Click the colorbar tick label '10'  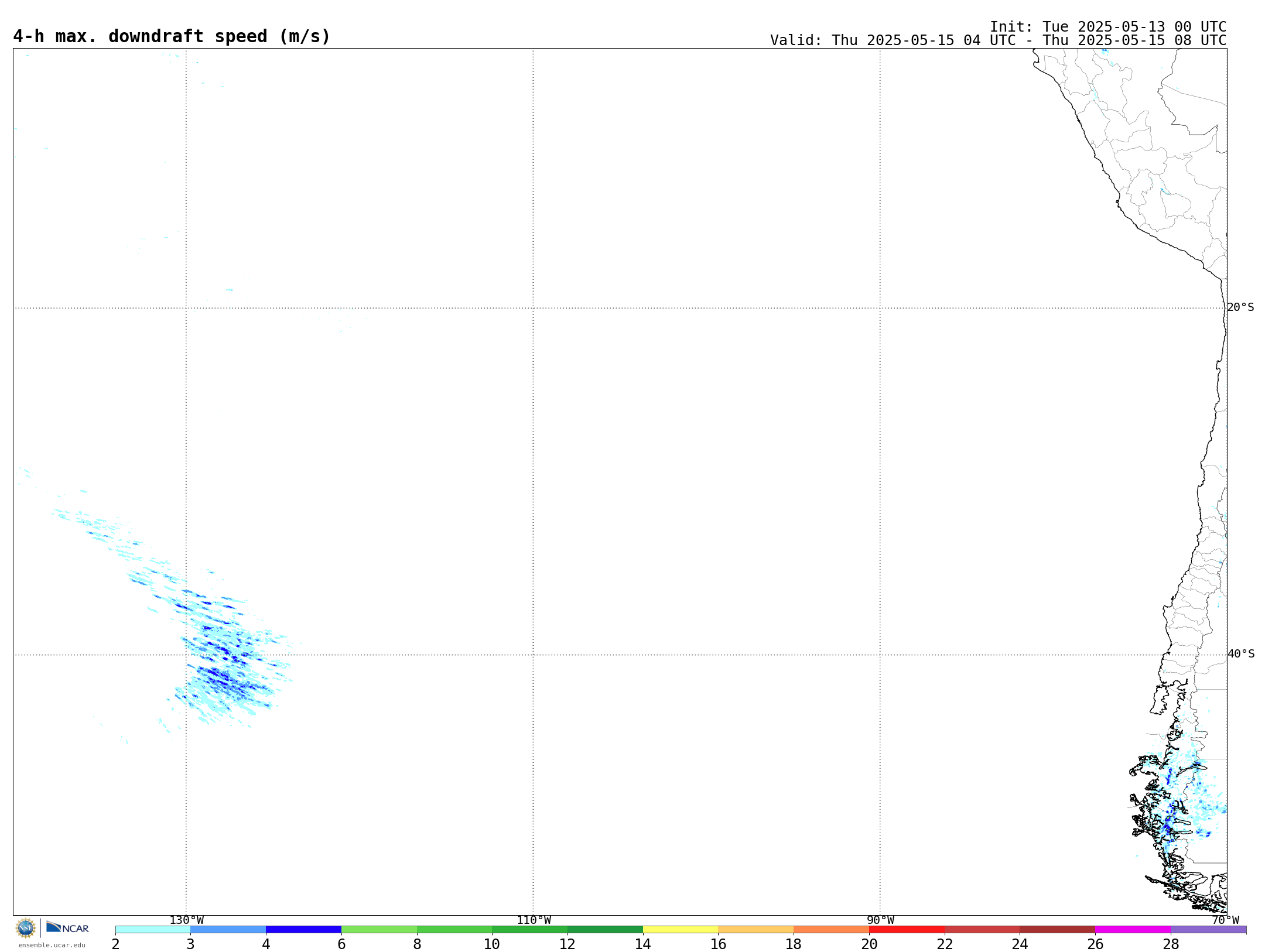point(492,944)
